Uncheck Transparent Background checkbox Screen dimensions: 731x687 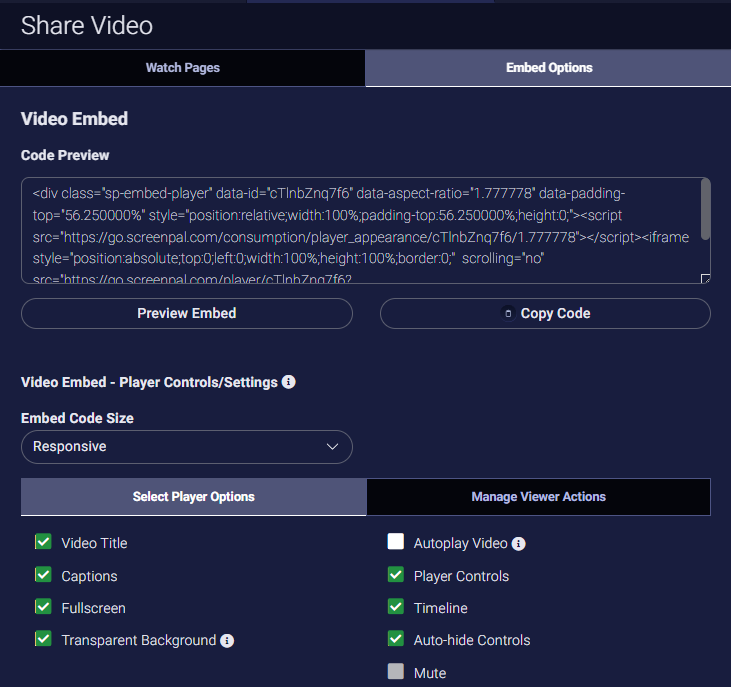tap(43, 639)
